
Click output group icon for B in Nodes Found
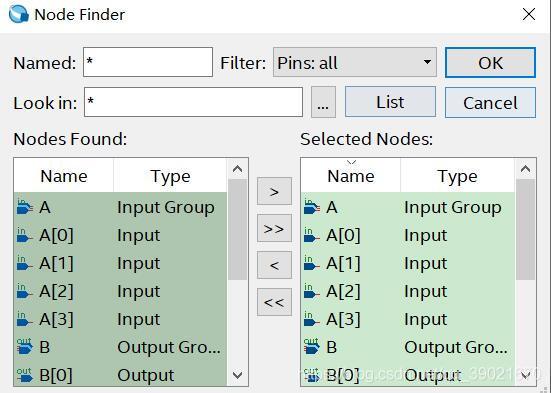click(25, 347)
